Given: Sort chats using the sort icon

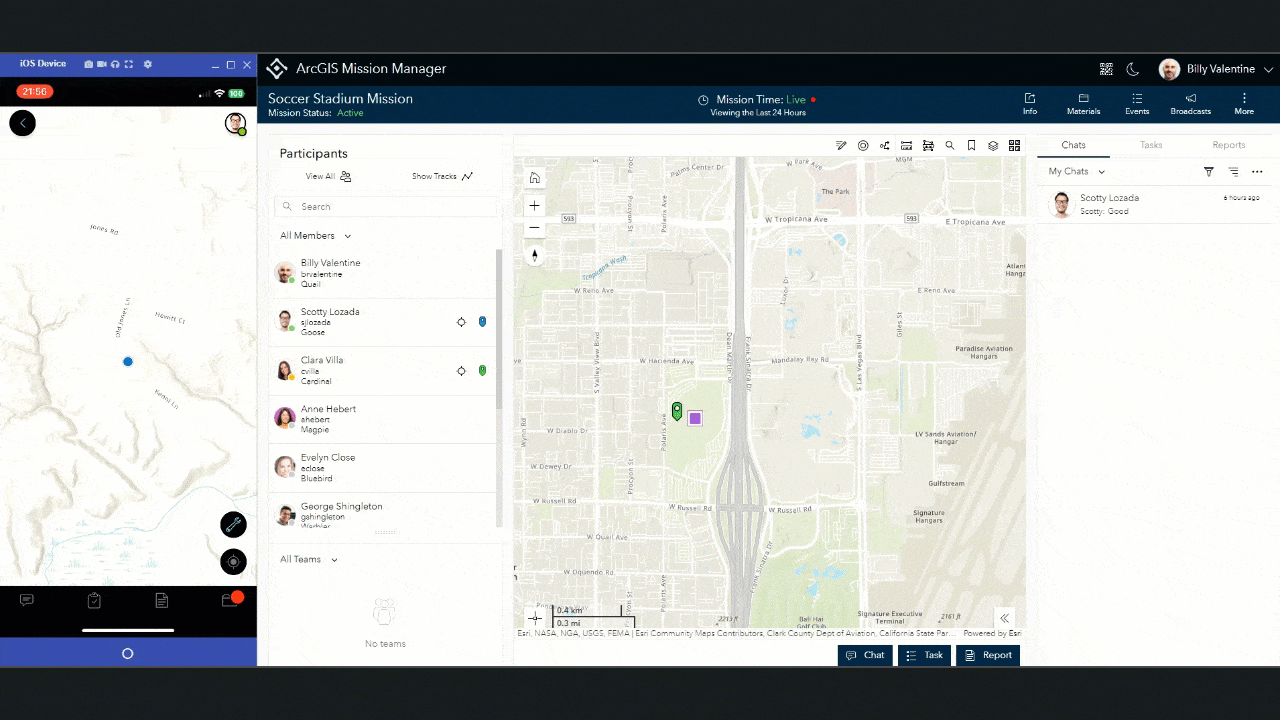Looking at the screenshot, I should pyautogui.click(x=1233, y=172).
